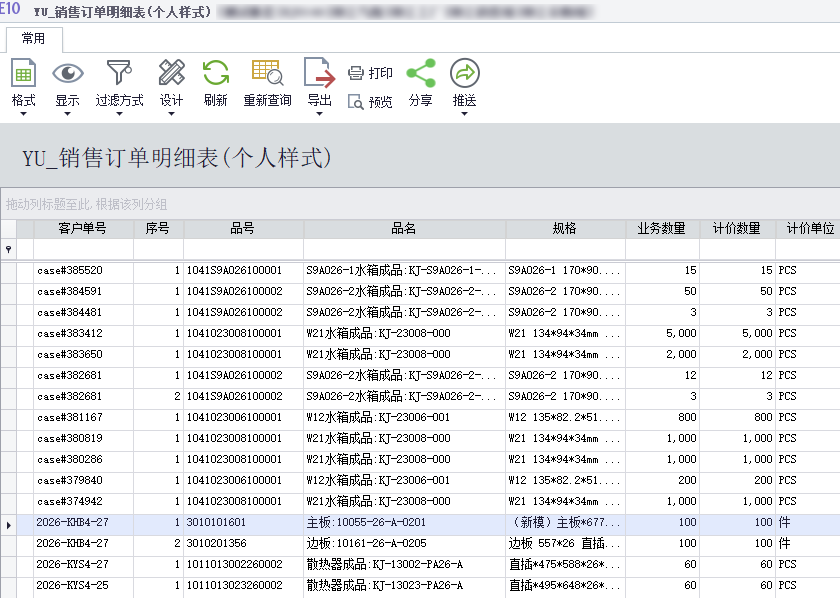
Task: Sort by the 计价单位 column header
Action: tap(809, 229)
